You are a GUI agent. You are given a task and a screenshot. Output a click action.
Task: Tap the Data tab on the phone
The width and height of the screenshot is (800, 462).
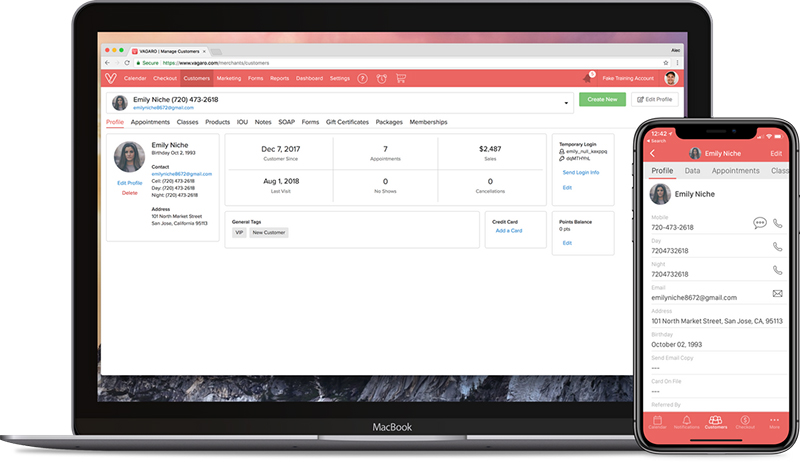coord(692,171)
